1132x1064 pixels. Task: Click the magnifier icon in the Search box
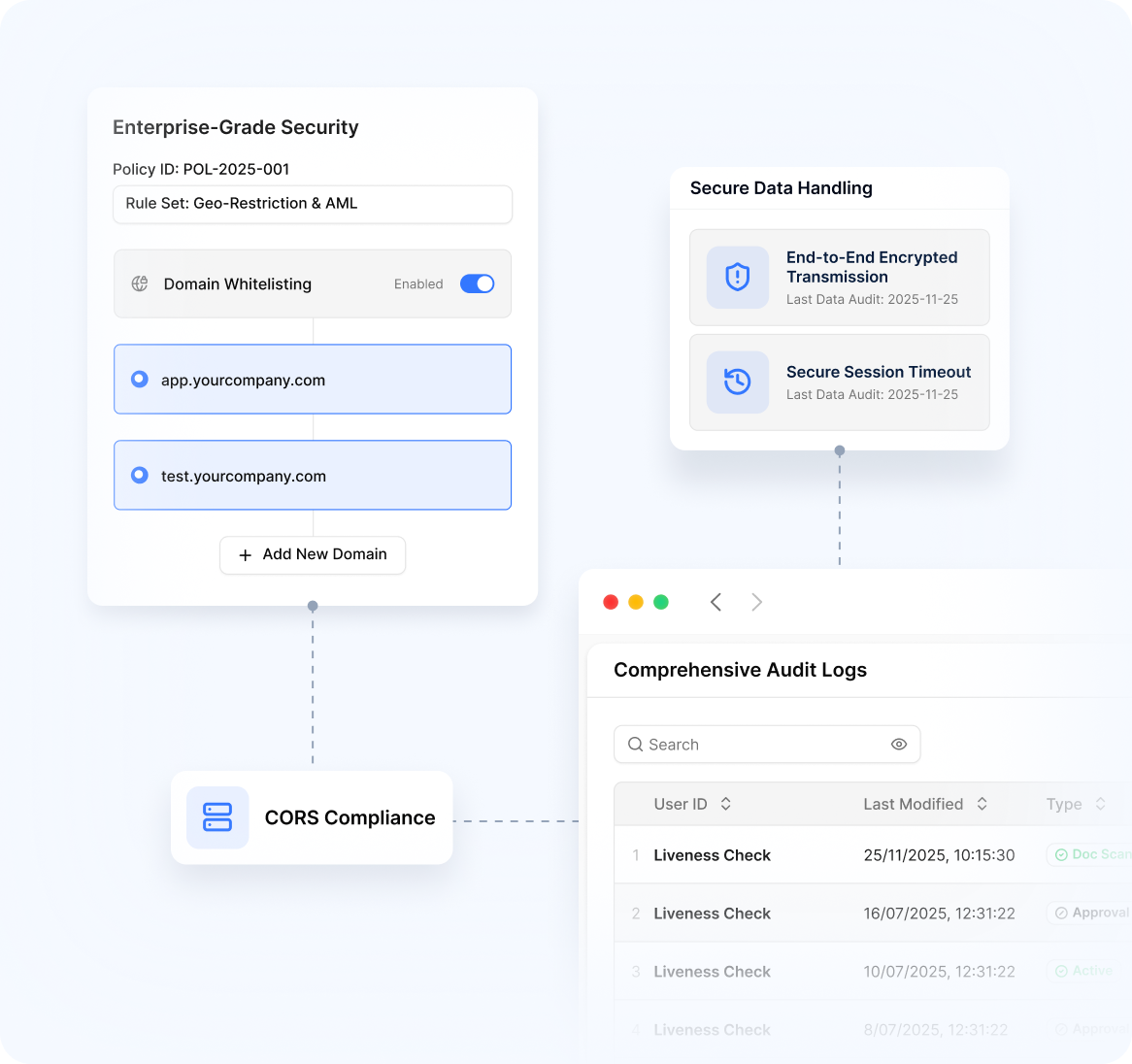[636, 745]
